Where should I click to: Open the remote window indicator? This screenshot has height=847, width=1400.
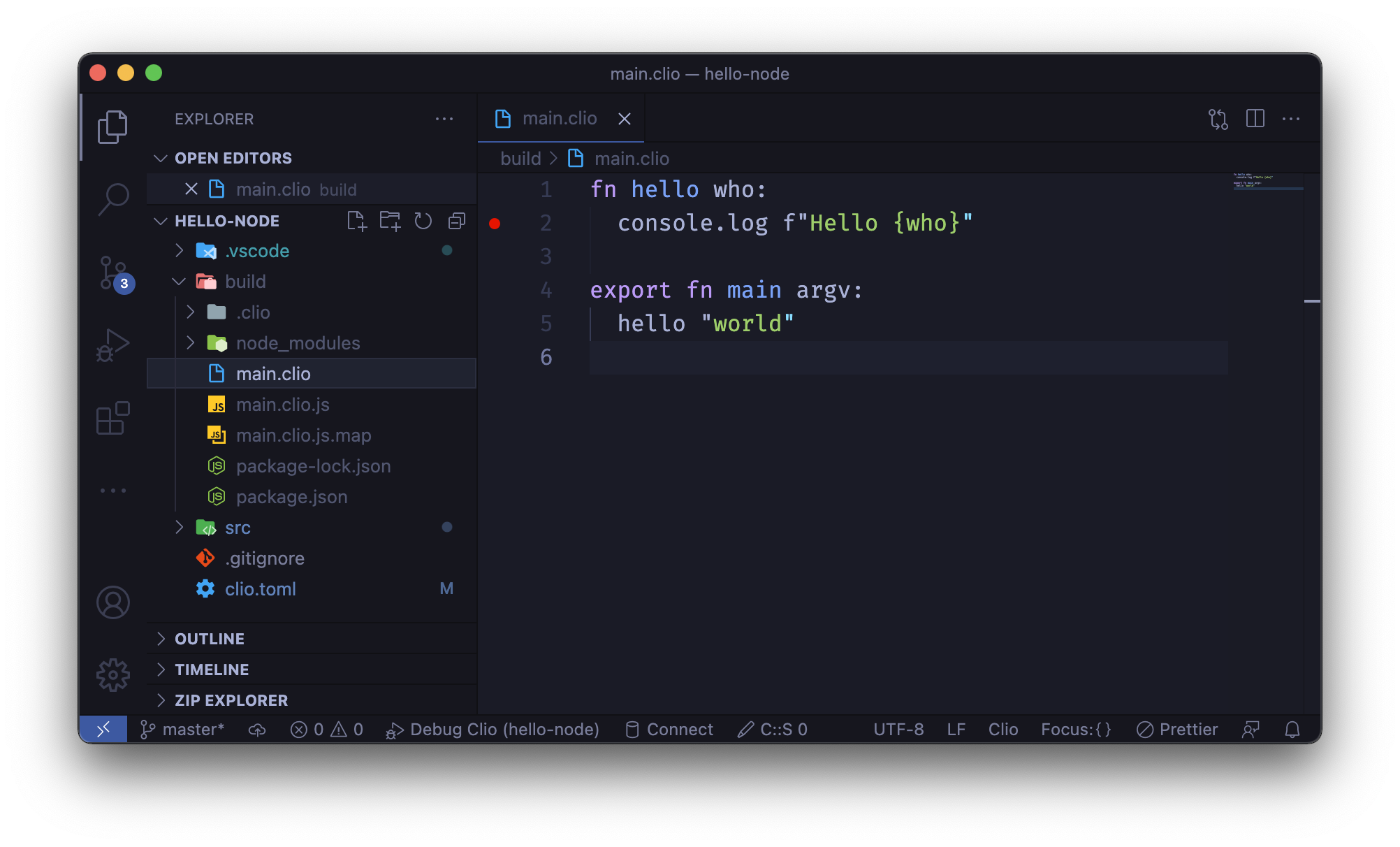(x=103, y=730)
